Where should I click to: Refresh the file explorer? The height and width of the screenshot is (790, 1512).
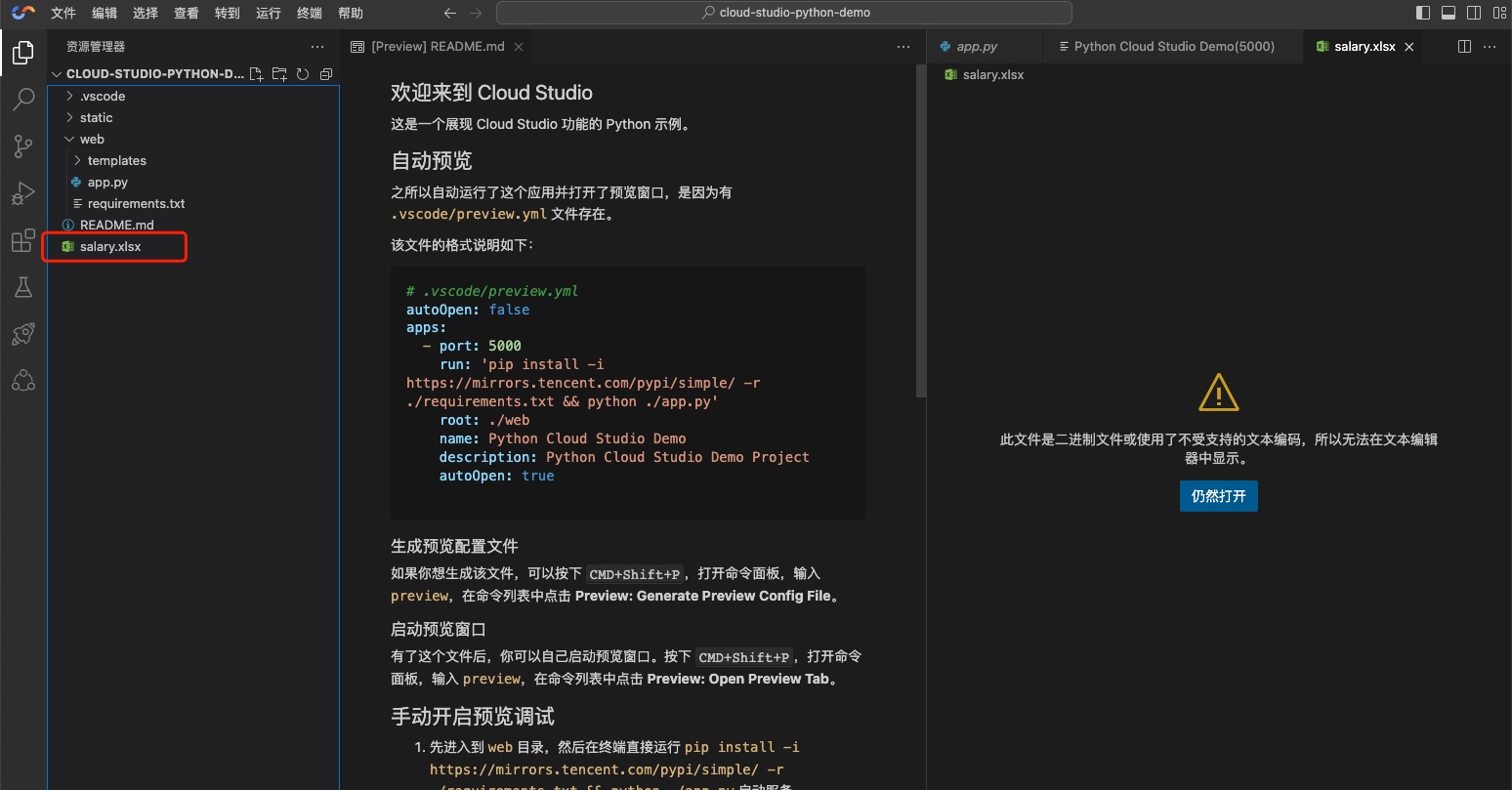pos(303,74)
